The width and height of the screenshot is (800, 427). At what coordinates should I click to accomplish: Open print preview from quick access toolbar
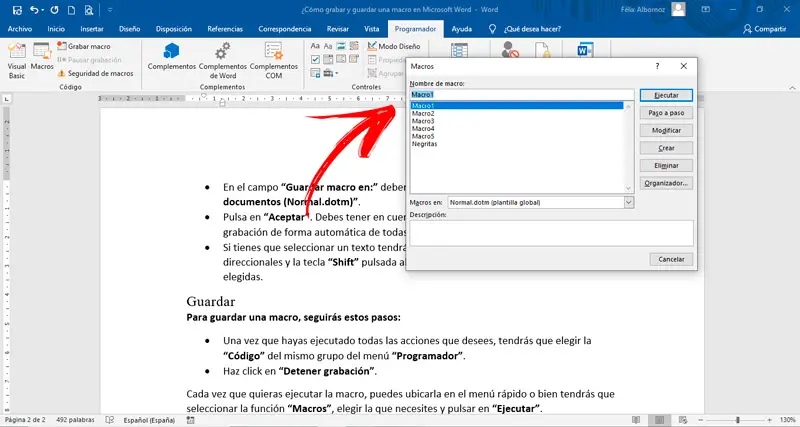[89, 10]
